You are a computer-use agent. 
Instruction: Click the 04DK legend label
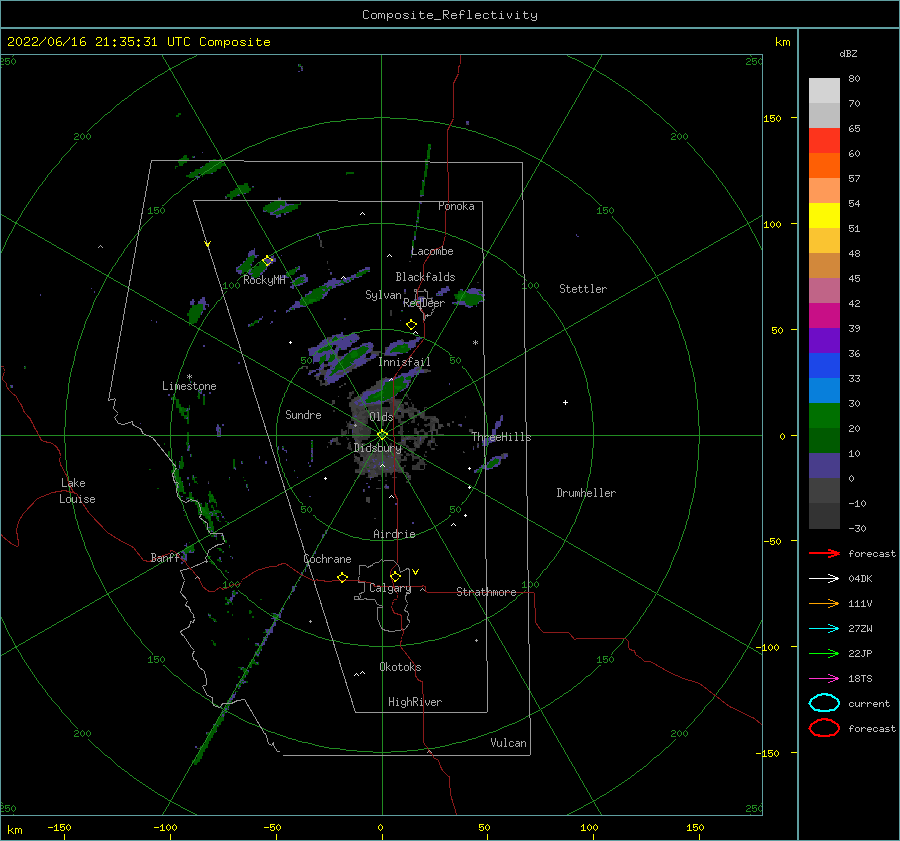860,578
